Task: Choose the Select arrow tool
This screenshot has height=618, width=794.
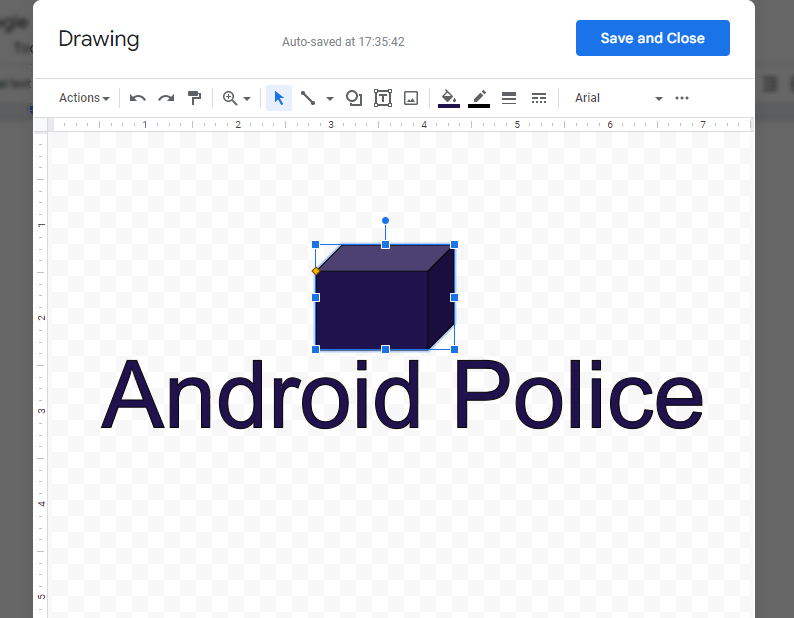Action: pos(279,98)
